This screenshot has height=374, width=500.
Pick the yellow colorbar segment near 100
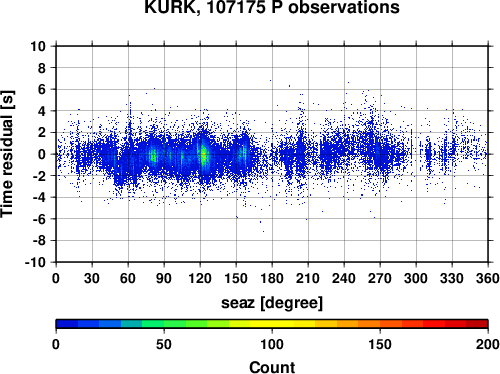click(x=272, y=324)
